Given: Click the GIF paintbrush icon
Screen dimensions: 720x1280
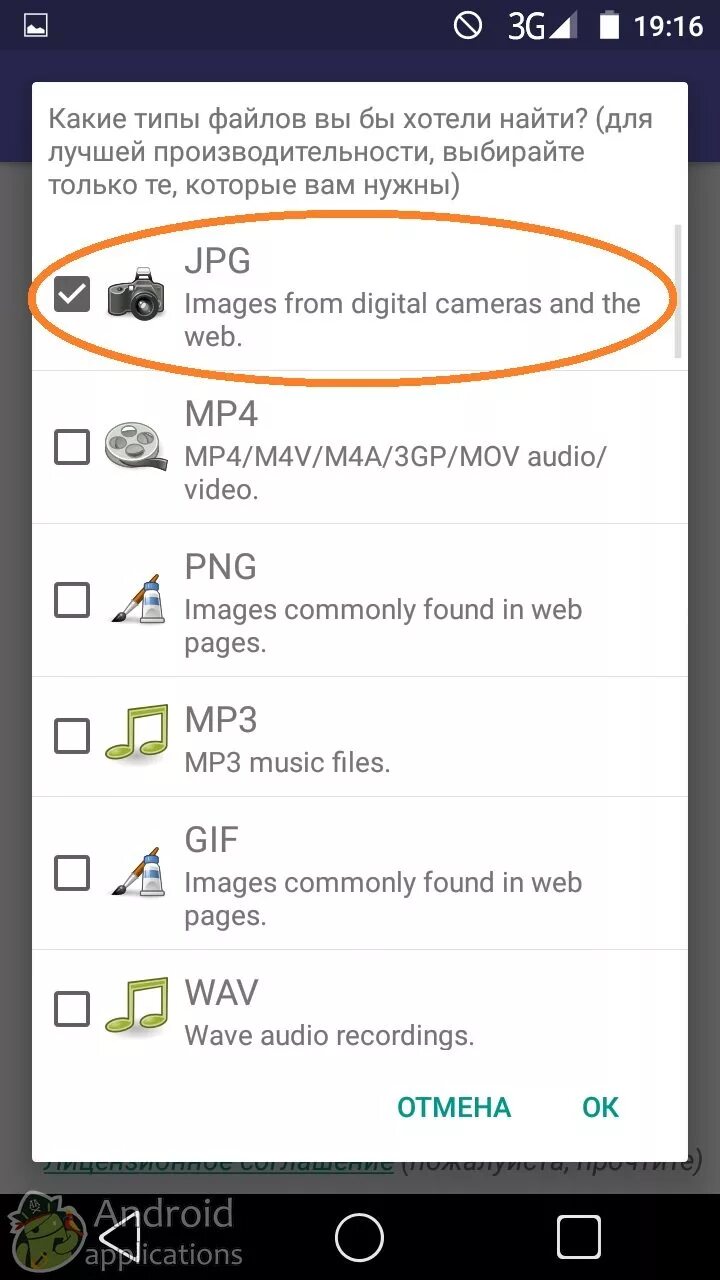Looking at the screenshot, I should coord(136,873).
